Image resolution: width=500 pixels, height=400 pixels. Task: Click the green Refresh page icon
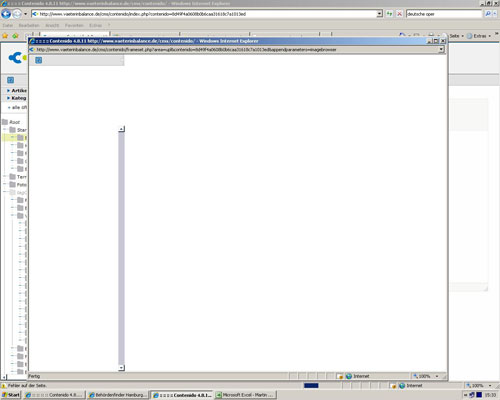coord(389,14)
